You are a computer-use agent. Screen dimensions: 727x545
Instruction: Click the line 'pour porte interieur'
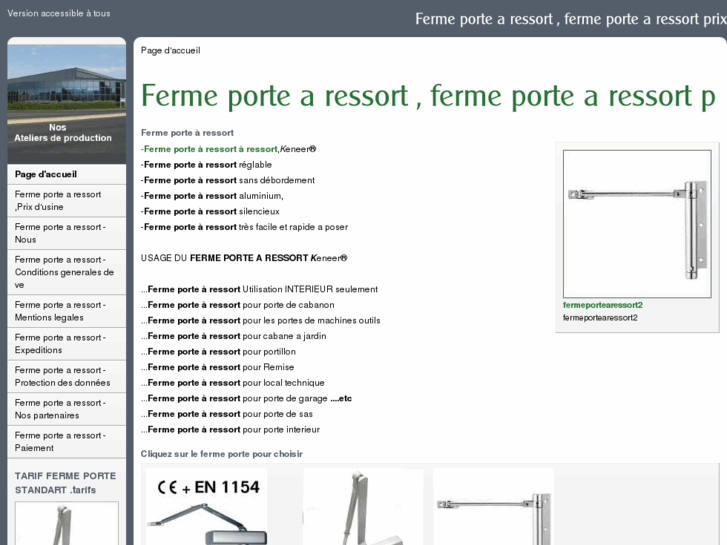pyautogui.click(x=281, y=430)
